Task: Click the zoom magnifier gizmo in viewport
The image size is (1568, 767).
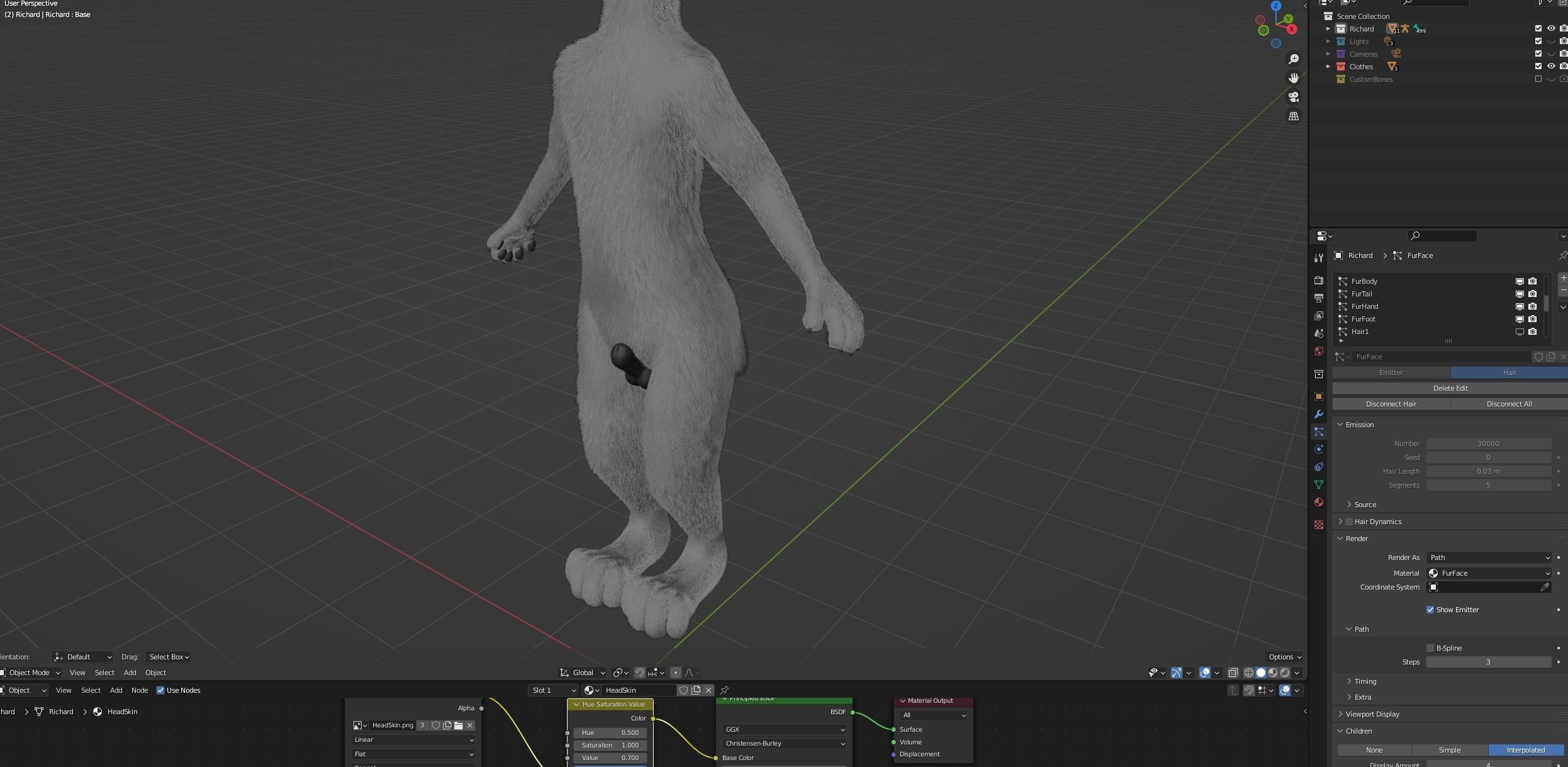Action: (x=1294, y=59)
